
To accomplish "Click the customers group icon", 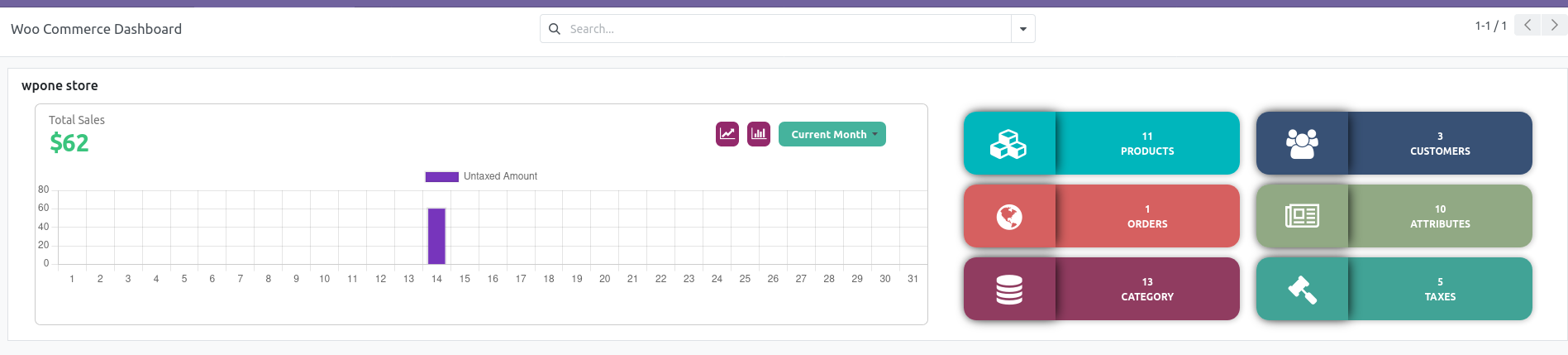I will coord(1302,144).
